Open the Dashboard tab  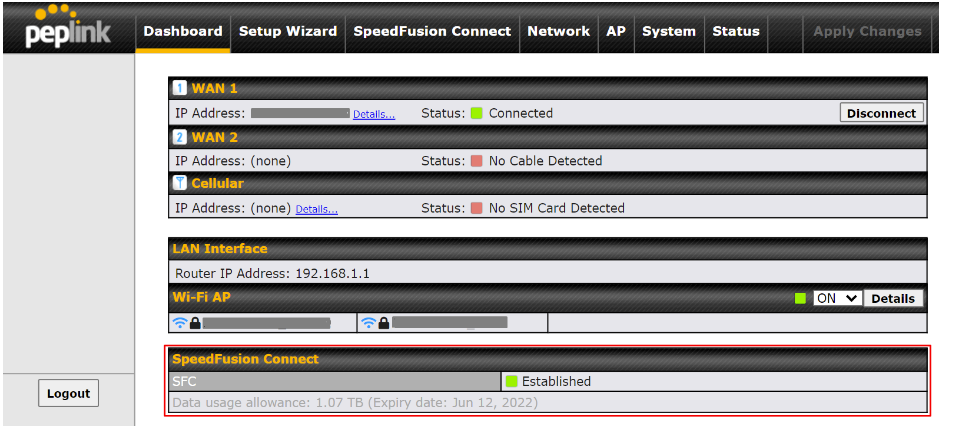183,32
